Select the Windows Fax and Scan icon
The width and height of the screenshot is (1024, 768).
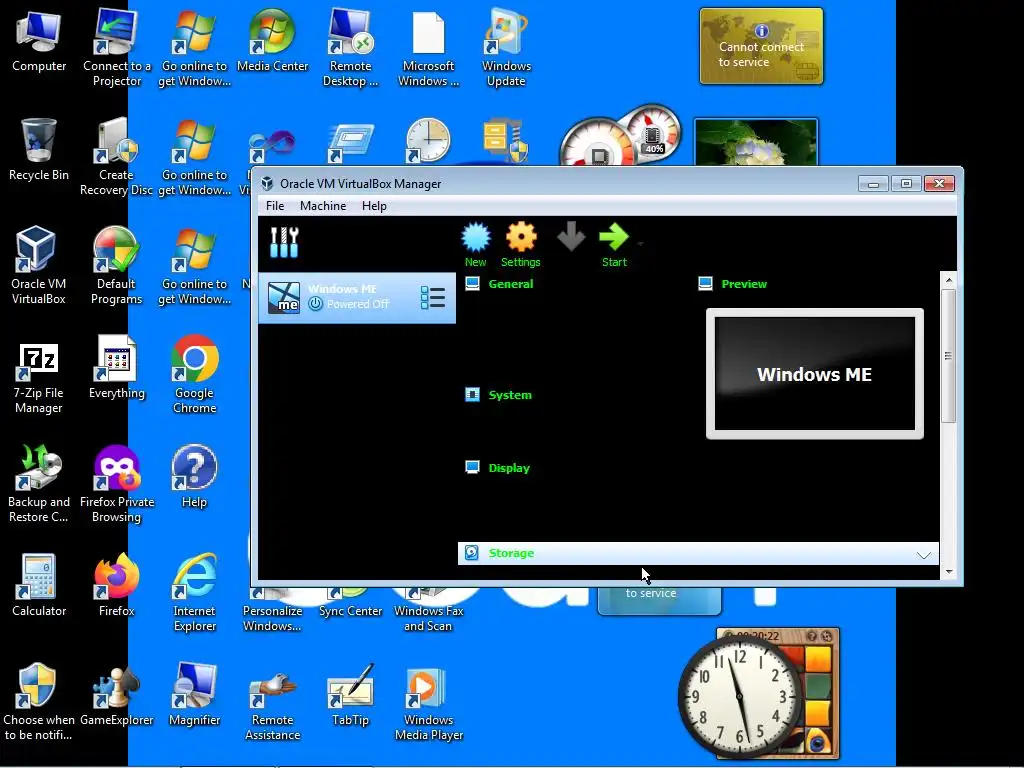click(428, 611)
